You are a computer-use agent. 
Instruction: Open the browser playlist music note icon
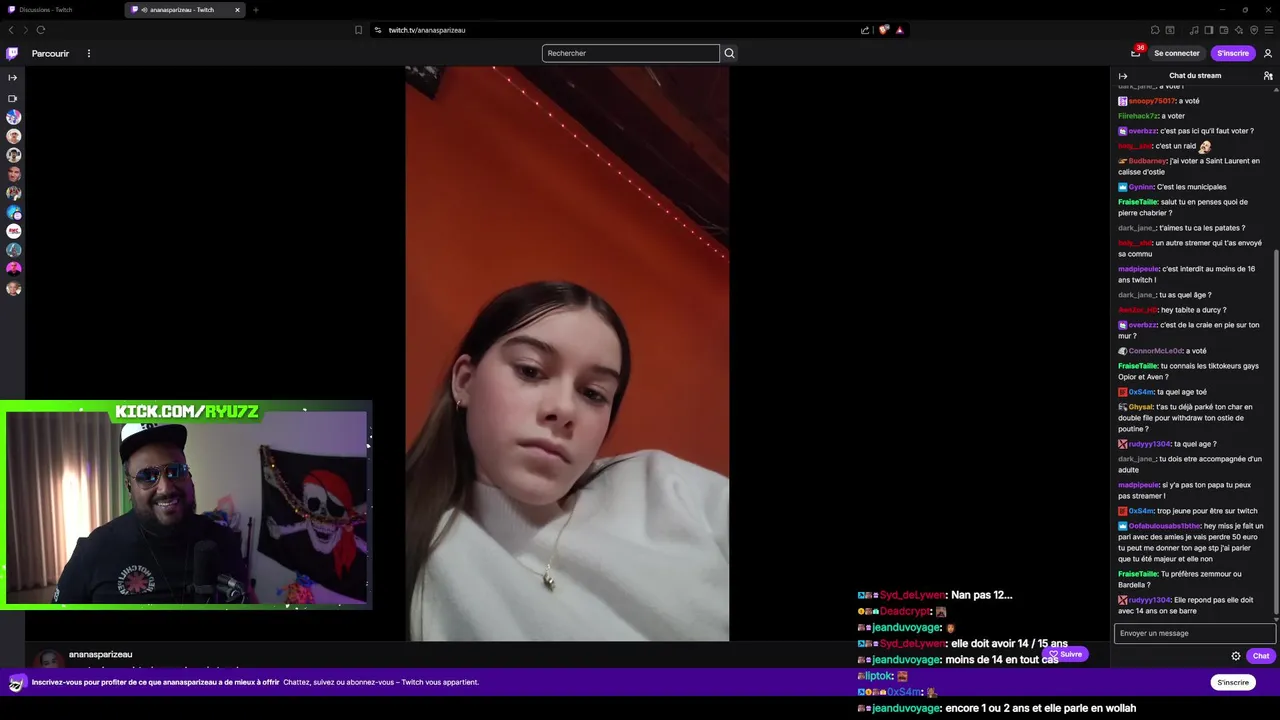tap(1194, 30)
